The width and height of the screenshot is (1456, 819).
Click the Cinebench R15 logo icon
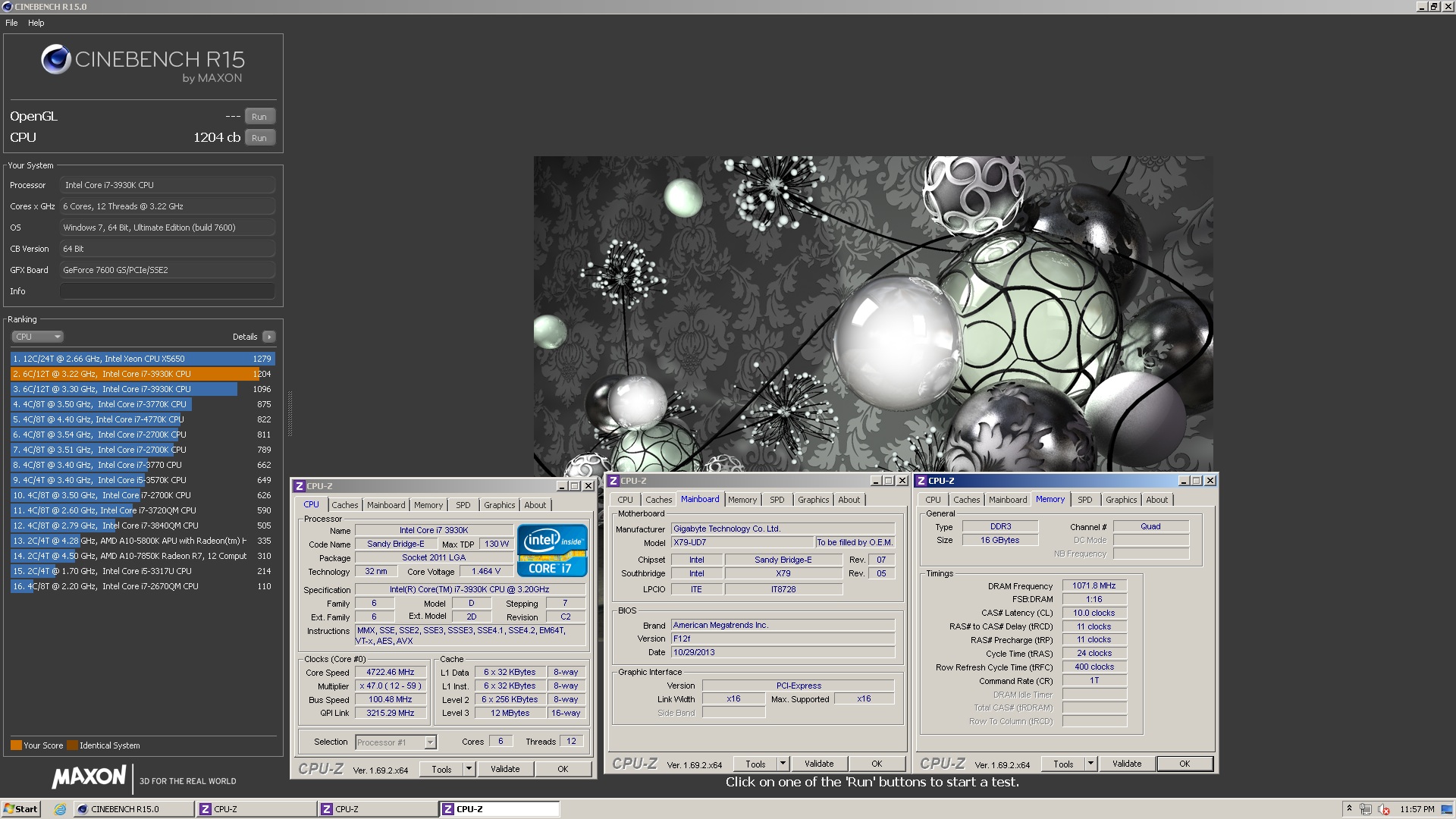pos(56,59)
